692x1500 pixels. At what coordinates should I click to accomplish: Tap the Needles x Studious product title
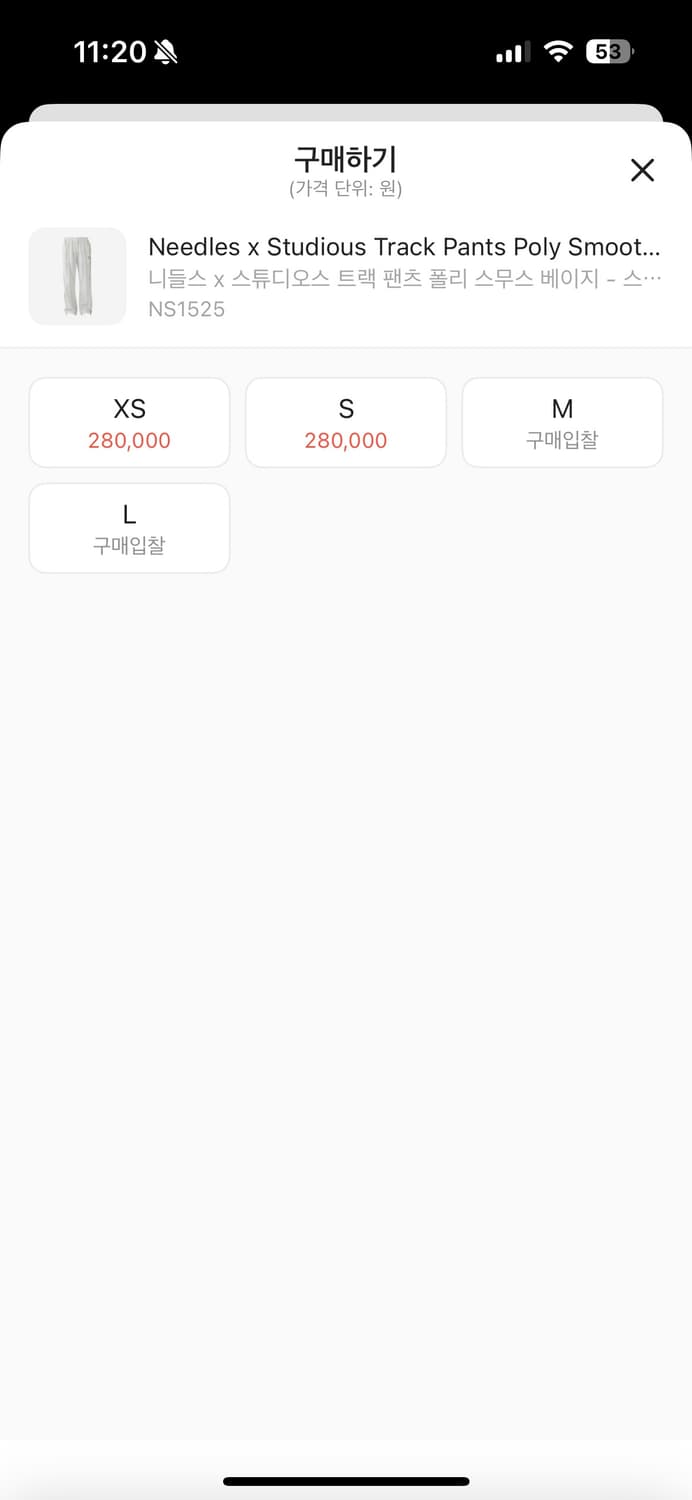pyautogui.click(x=405, y=247)
